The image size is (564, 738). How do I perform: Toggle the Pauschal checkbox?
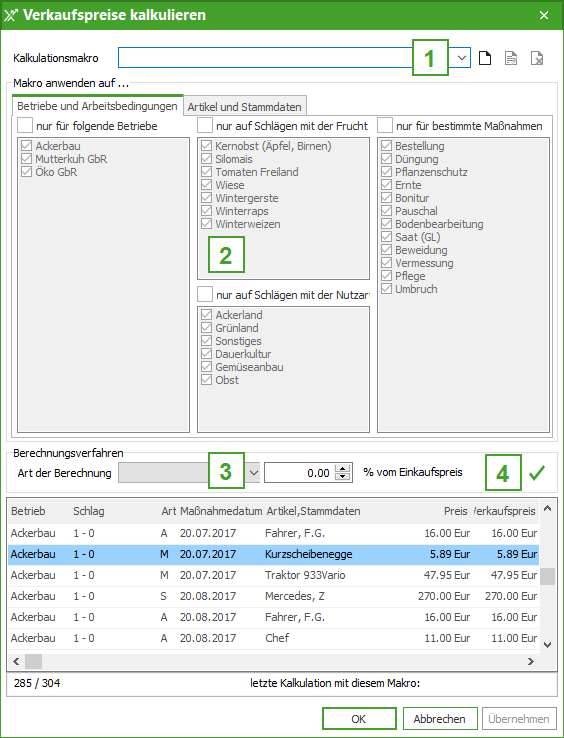386,211
